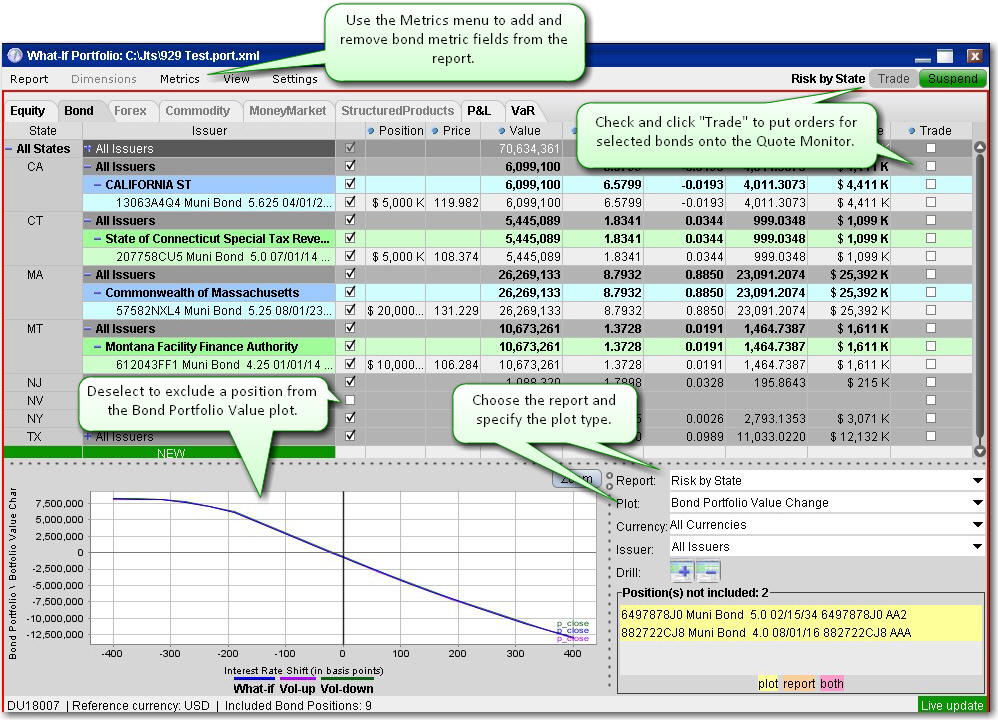Uncheck the CALIFORNIA ST position checkbox
998x720 pixels.
pos(350,185)
